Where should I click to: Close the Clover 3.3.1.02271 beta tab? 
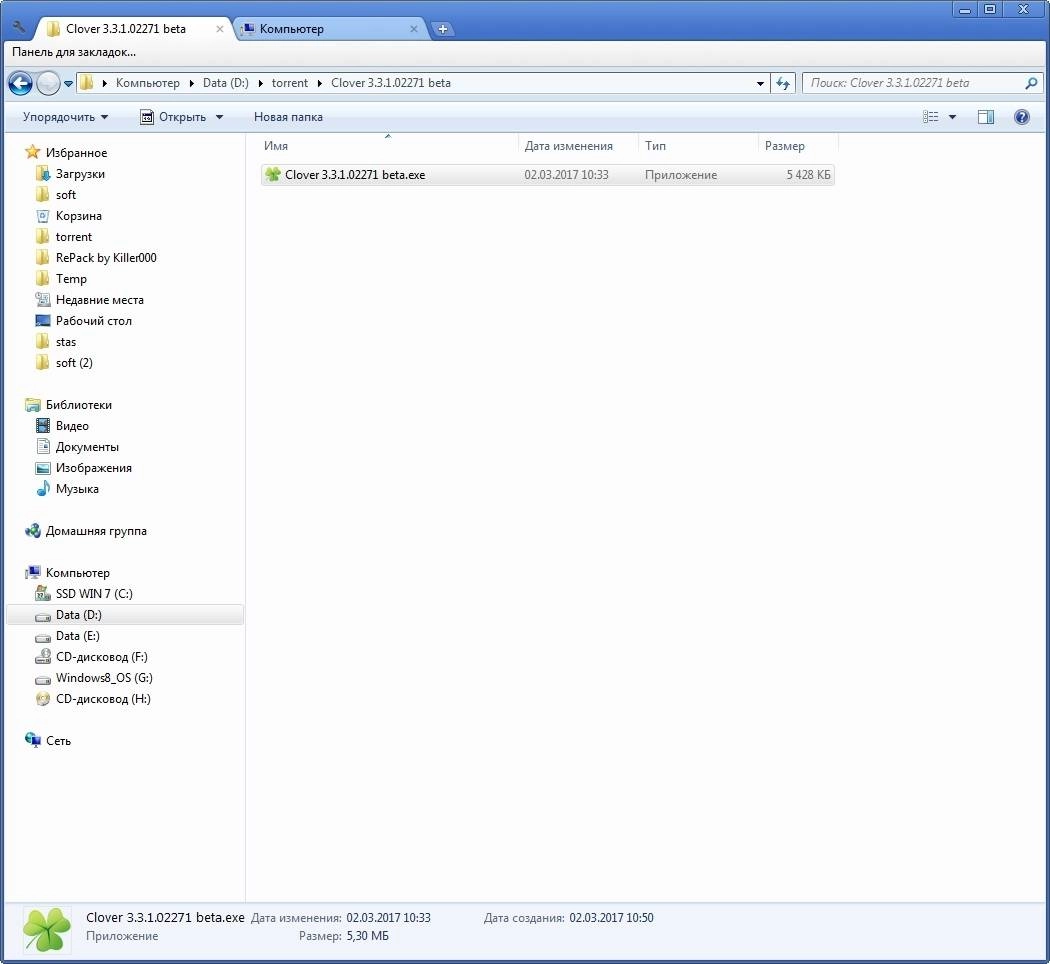pyautogui.click(x=220, y=29)
